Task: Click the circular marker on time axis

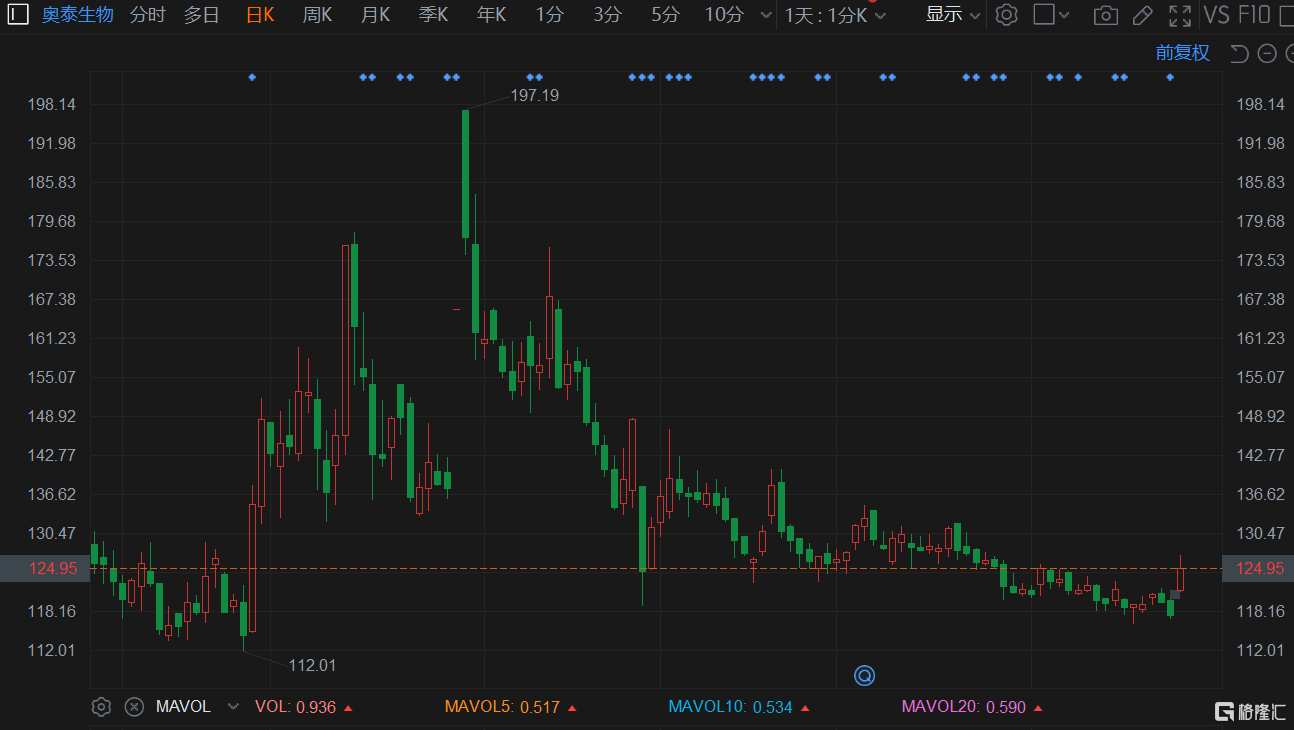Action: (864, 677)
